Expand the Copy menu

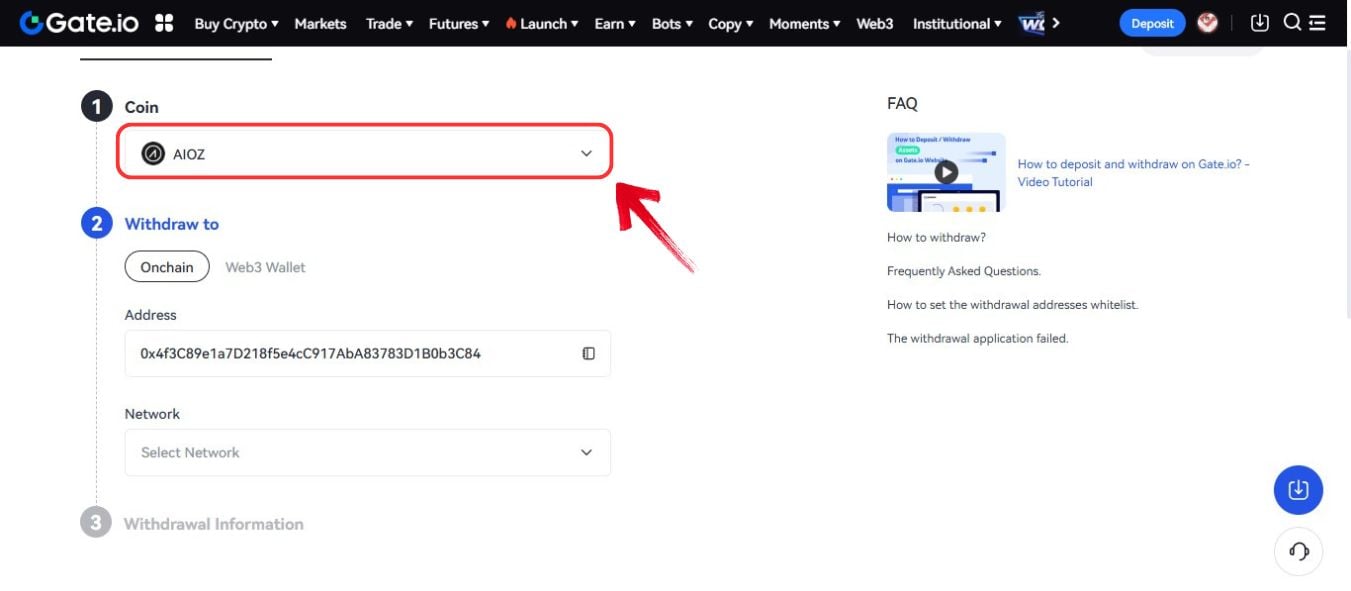pos(730,23)
